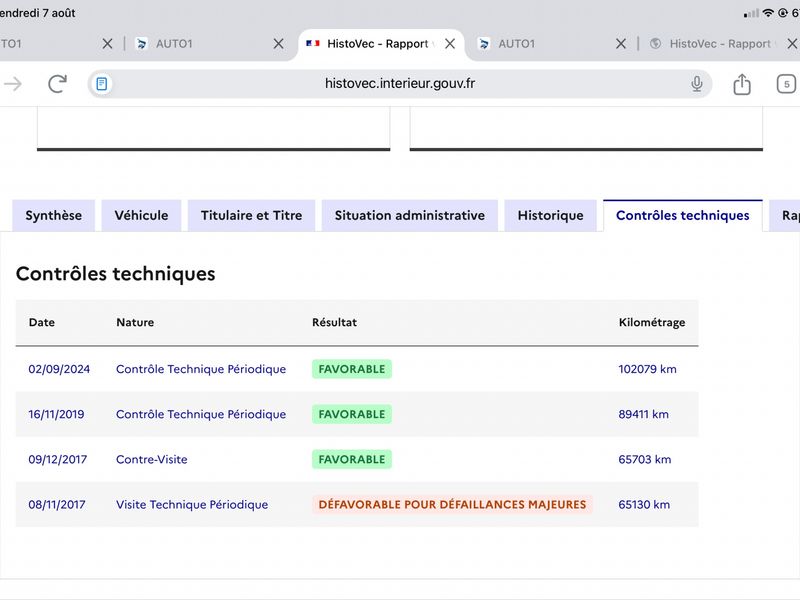Close the partially visible TO1 tab
Viewport: 800px width, 600px height.
(x=107, y=44)
